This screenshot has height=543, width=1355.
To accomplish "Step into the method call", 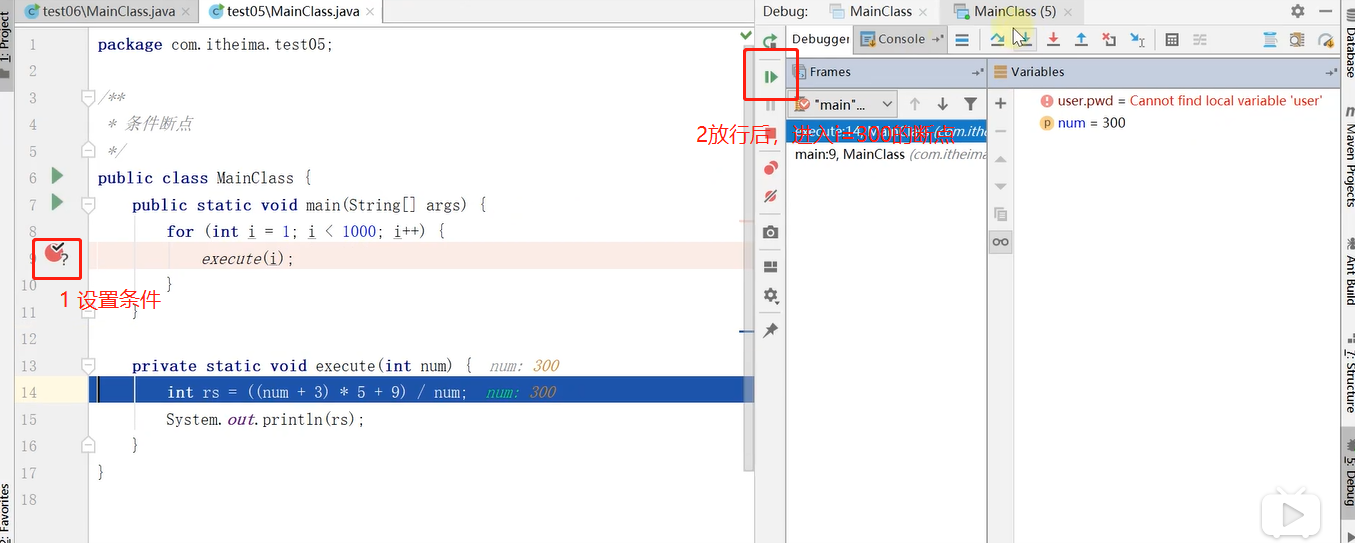I will (1025, 40).
